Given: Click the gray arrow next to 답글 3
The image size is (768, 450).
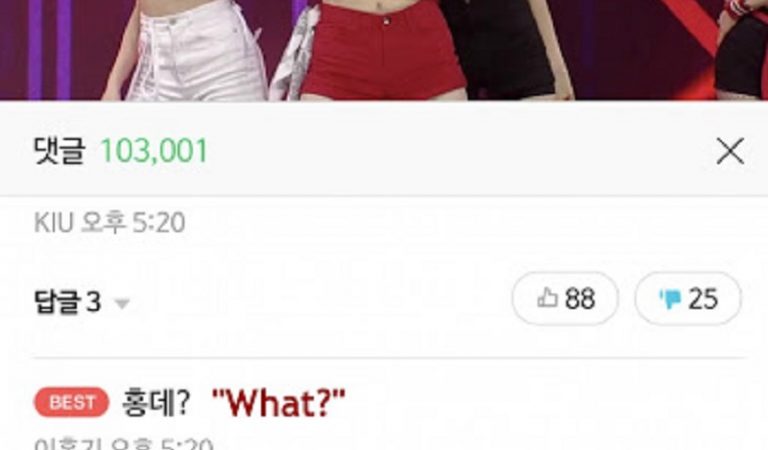Looking at the screenshot, I should [121, 304].
